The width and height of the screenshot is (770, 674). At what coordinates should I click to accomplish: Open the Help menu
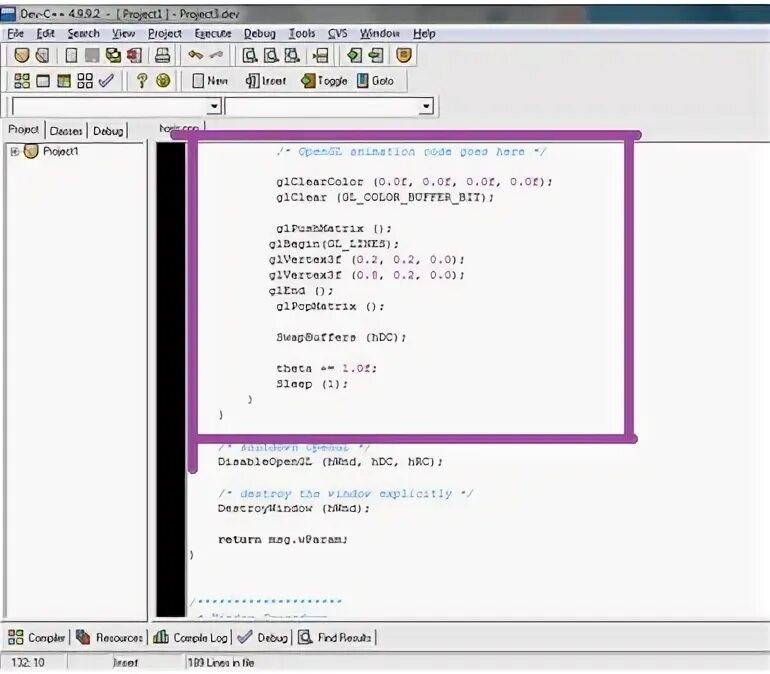pyautogui.click(x=424, y=33)
